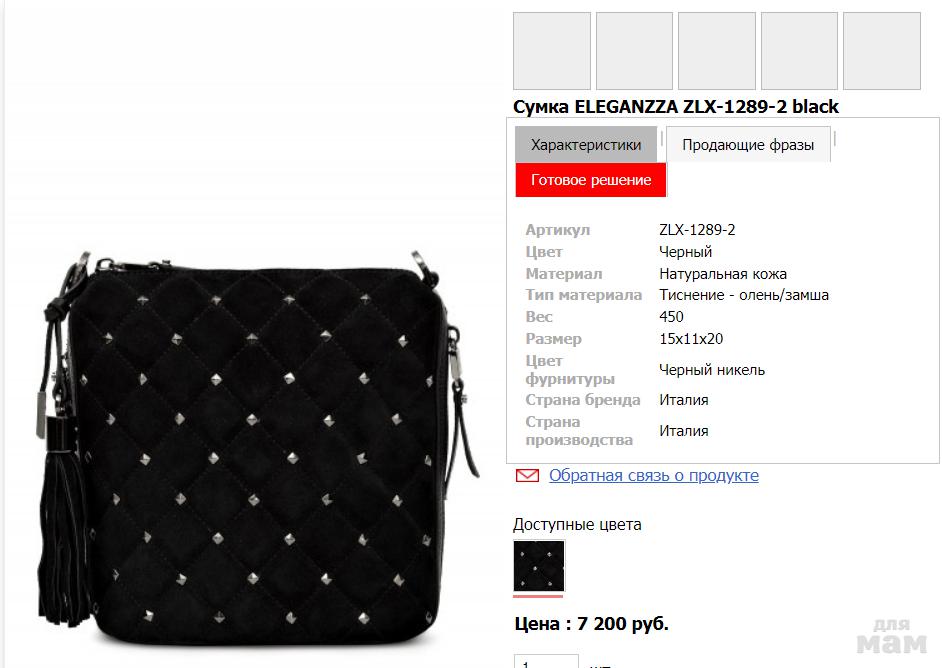The height and width of the screenshot is (668, 942).
Task: Click the Натуральная кожа material value
Action: pyautogui.click(x=723, y=274)
